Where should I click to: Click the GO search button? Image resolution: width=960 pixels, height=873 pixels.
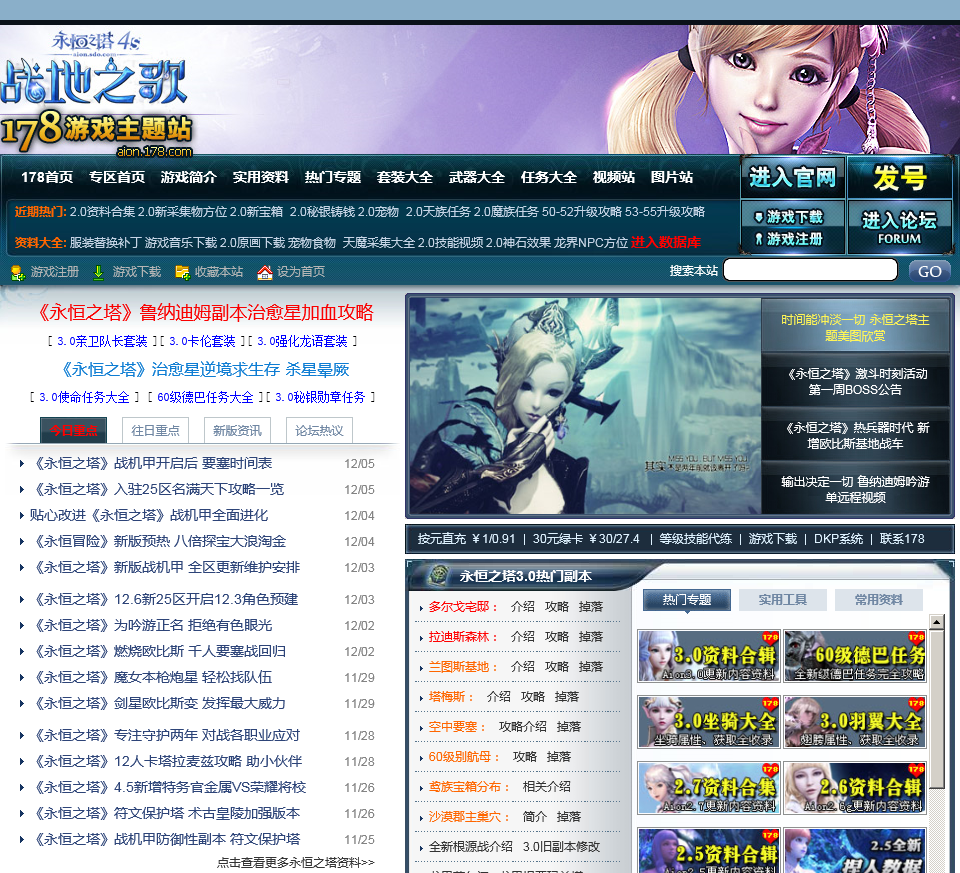coord(929,271)
